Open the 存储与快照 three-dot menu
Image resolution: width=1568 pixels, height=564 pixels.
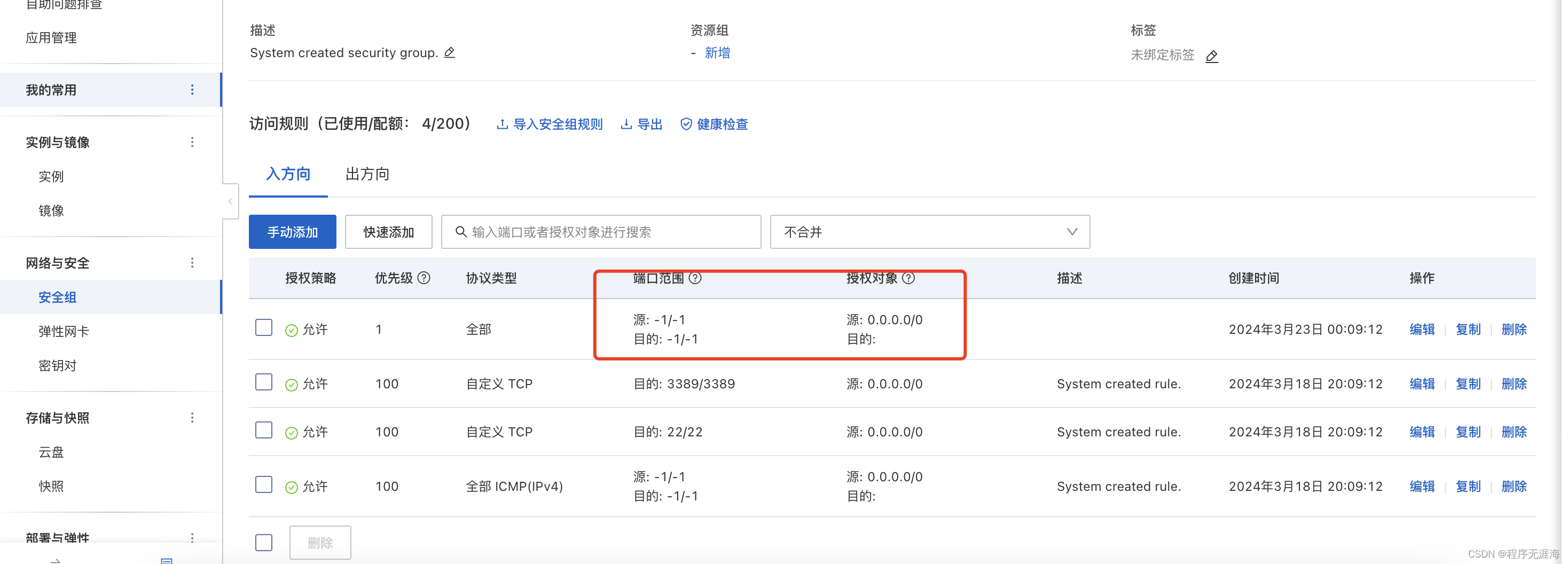[x=192, y=417]
